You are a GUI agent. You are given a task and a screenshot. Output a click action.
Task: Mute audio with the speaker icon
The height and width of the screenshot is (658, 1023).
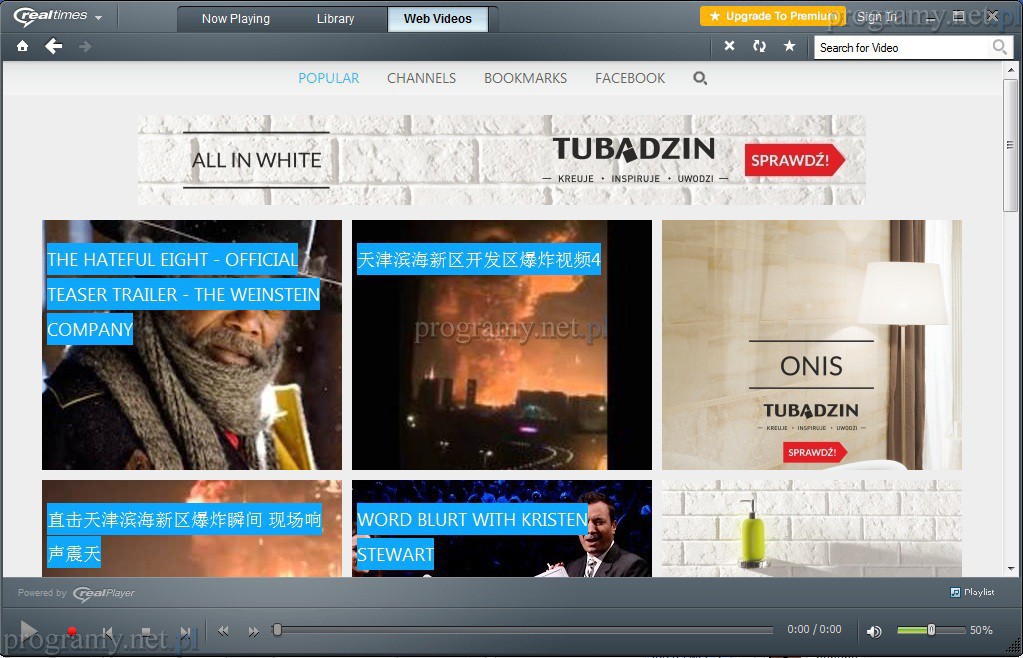(874, 631)
